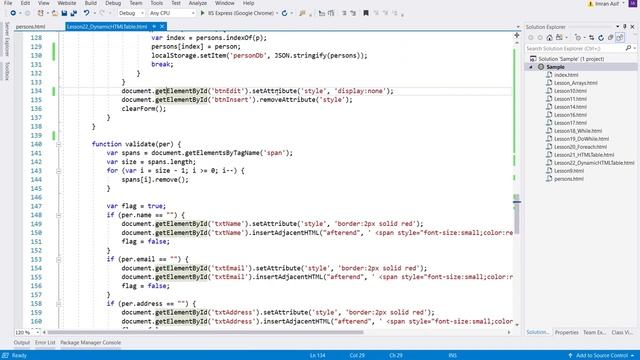
Task: Close the Lesson22_DynamicHTMLTable.html tab
Action: coord(162,27)
